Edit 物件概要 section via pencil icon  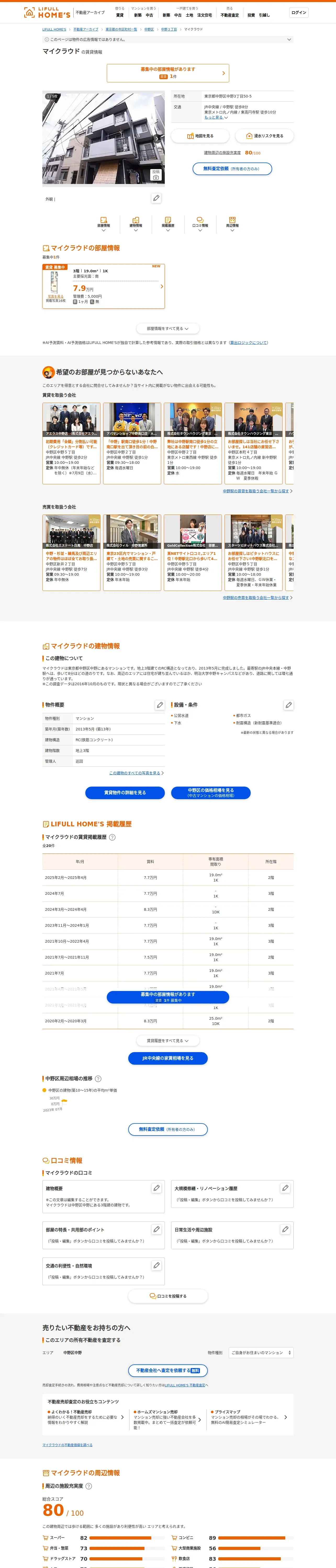pos(160,705)
